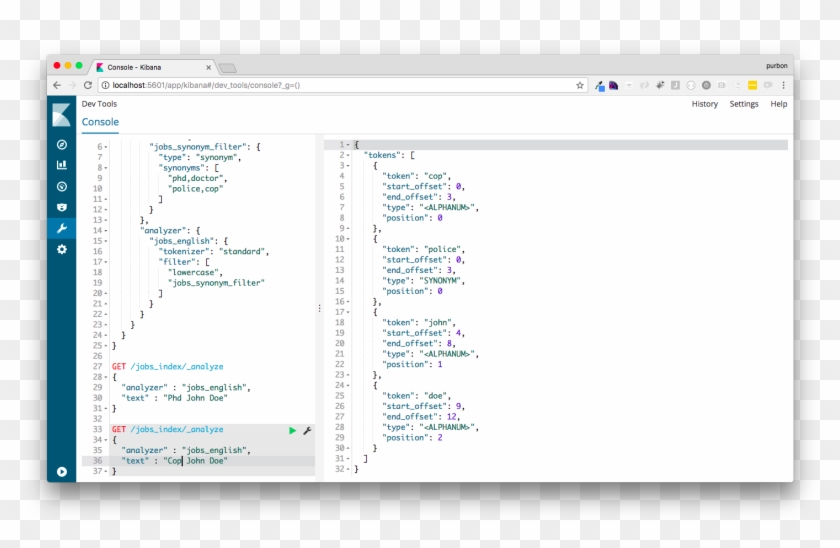Open Management via gear icon
This screenshot has width=840, height=548.
click(x=62, y=249)
